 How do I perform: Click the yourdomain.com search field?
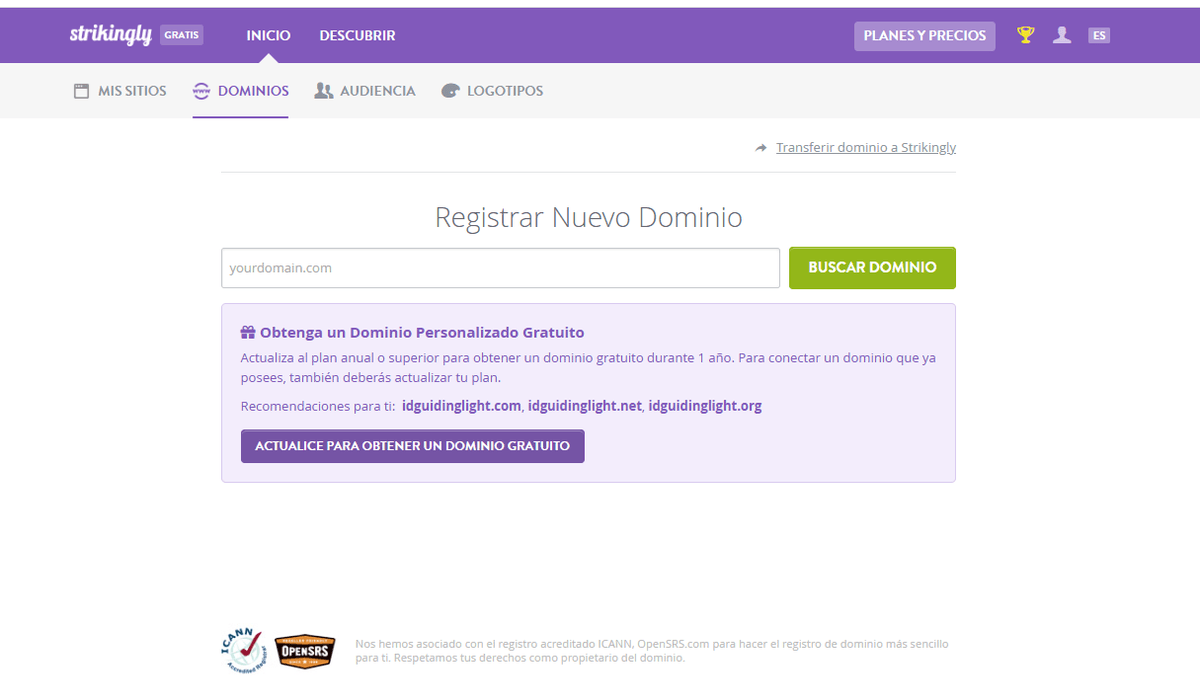click(500, 267)
